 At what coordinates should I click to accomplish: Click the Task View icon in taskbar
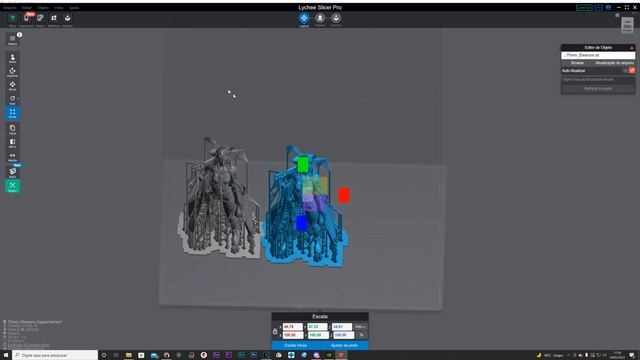click(116, 355)
